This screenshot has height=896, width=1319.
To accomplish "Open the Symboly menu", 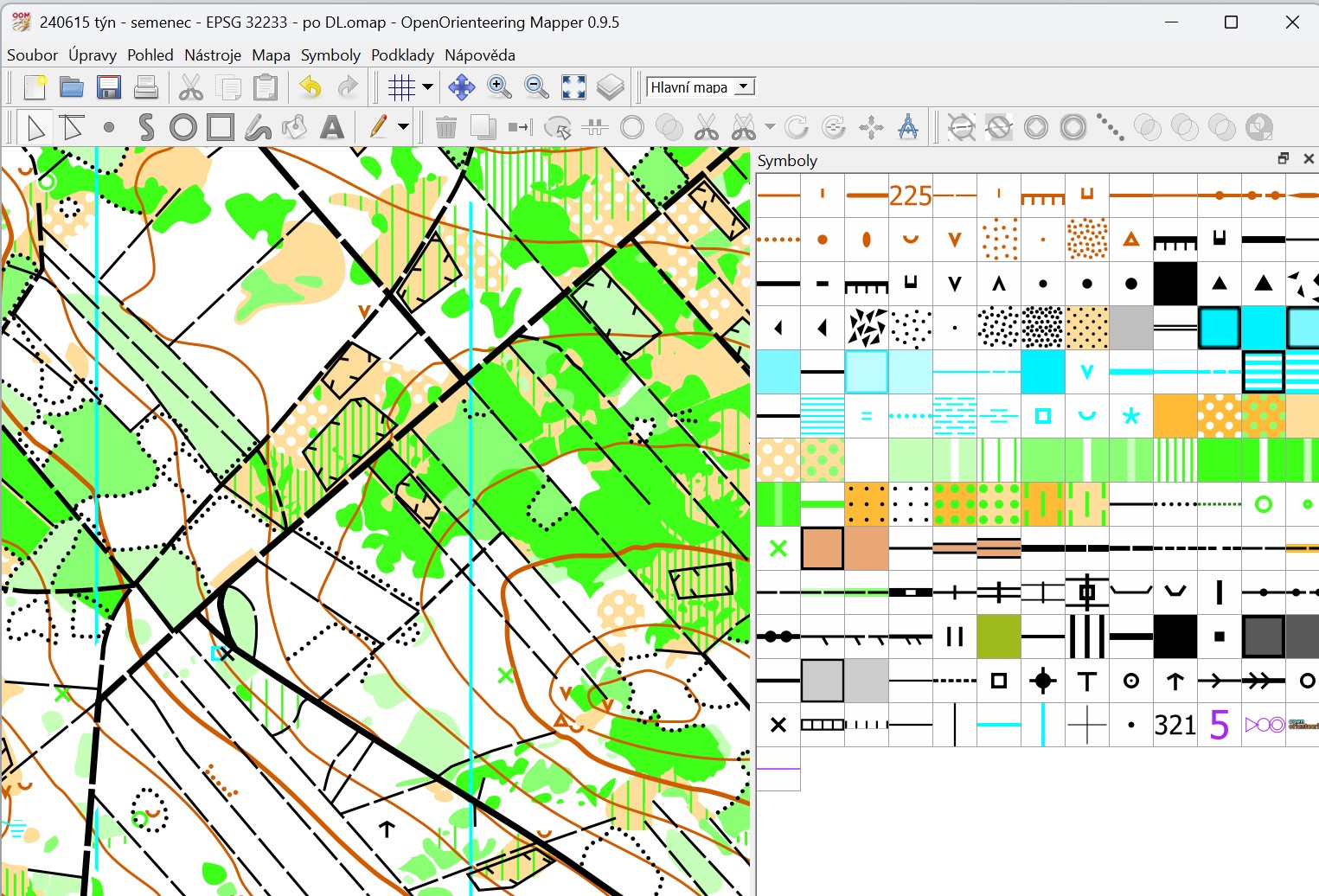I will point(330,55).
